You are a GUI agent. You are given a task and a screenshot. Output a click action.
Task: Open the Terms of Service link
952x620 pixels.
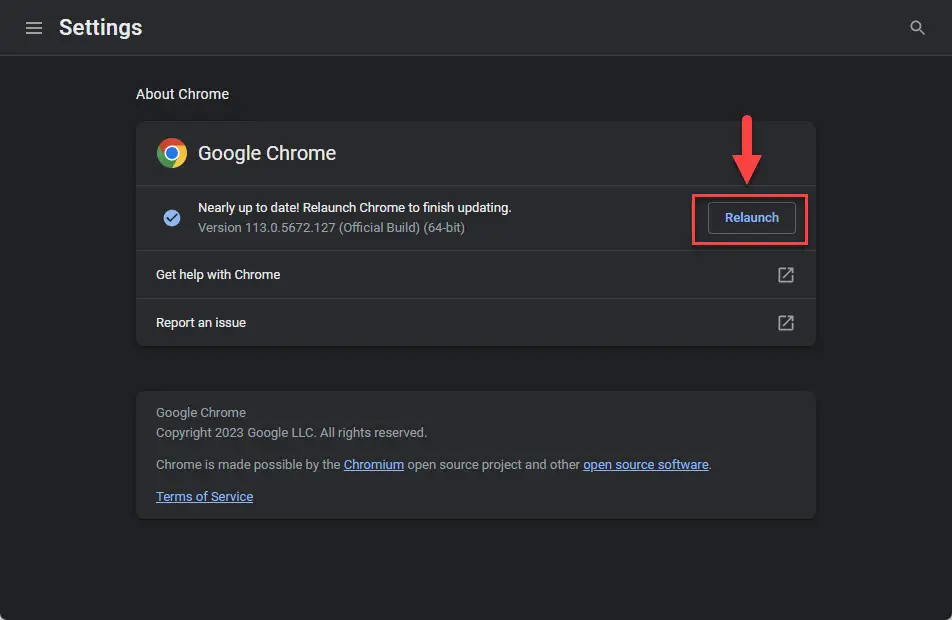[204, 497]
